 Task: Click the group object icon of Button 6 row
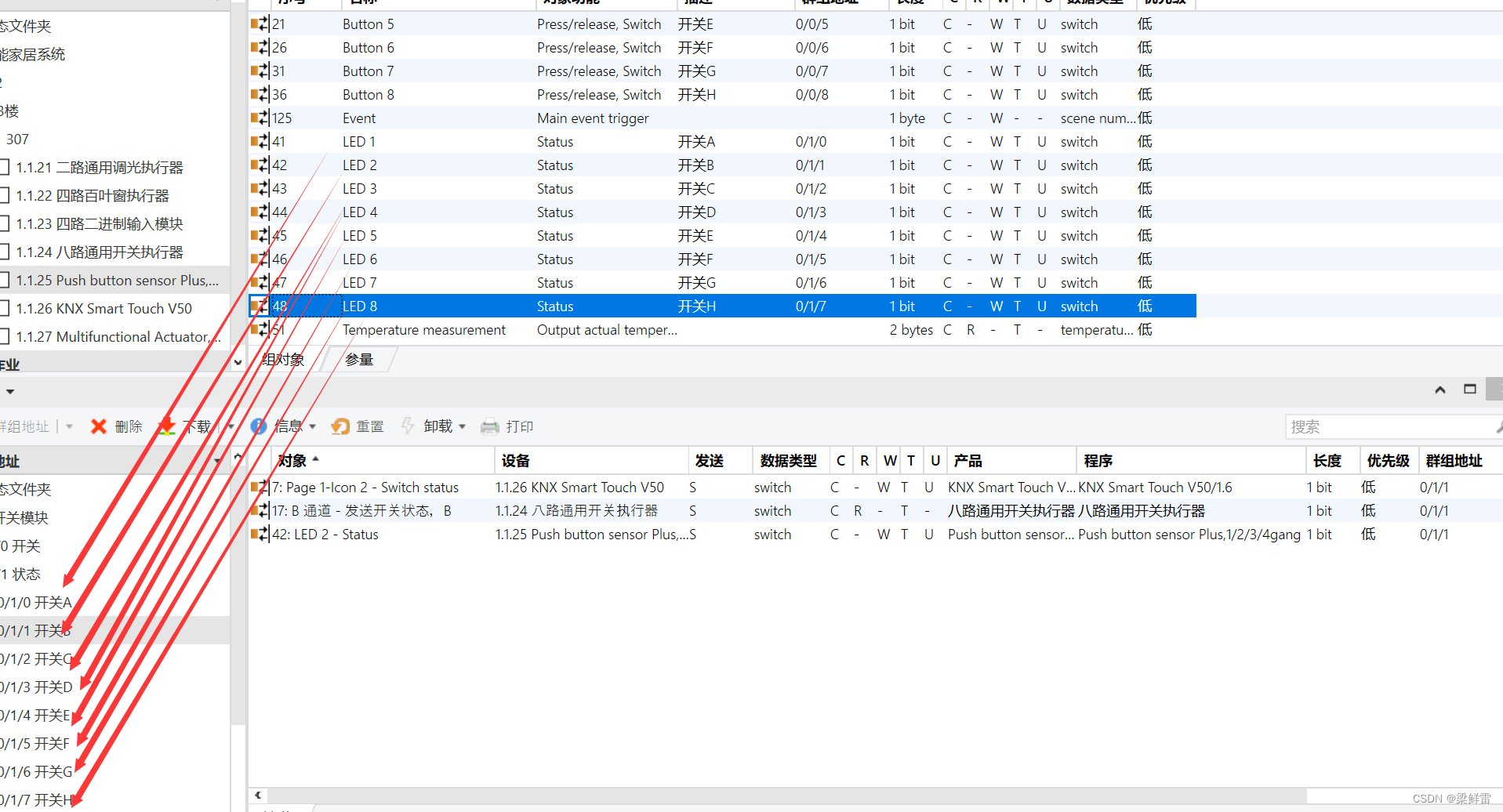tap(260, 48)
